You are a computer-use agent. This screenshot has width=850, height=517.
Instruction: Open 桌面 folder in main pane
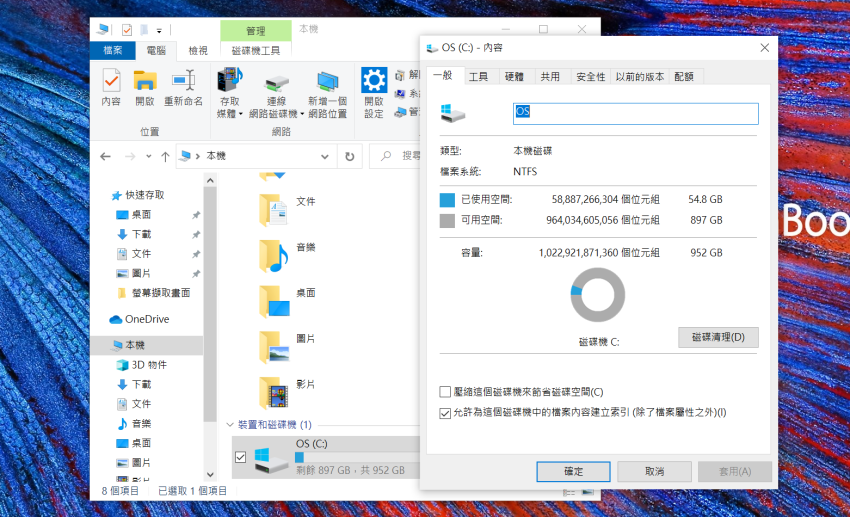pos(288,301)
